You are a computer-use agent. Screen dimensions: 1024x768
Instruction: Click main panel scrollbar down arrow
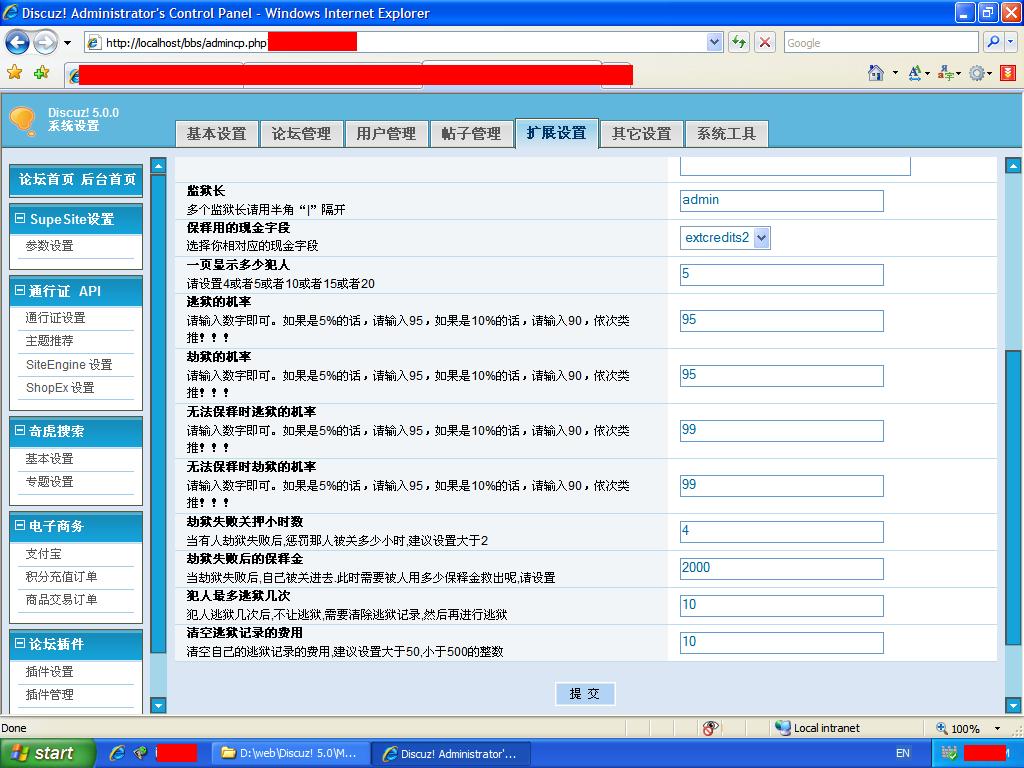tap(1013, 705)
